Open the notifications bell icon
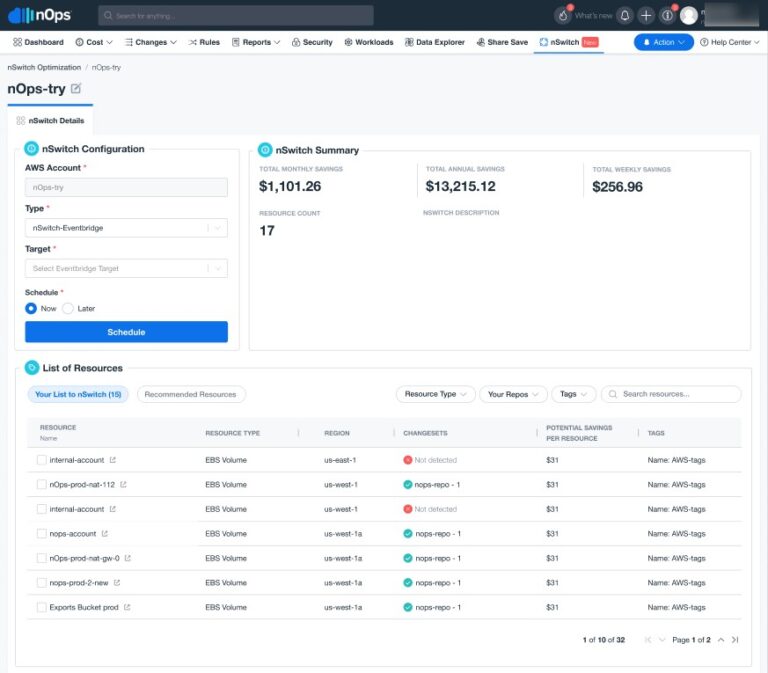Viewport: 768px width, 673px height. (x=625, y=15)
